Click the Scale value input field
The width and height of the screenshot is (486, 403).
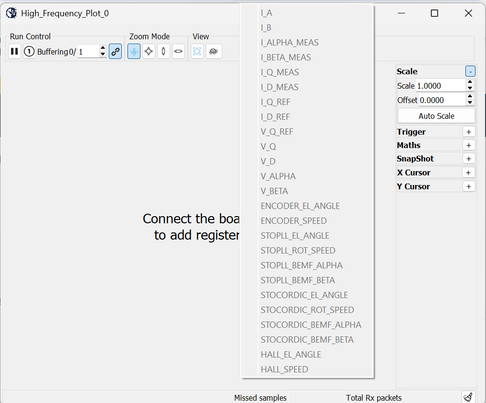tap(441, 86)
